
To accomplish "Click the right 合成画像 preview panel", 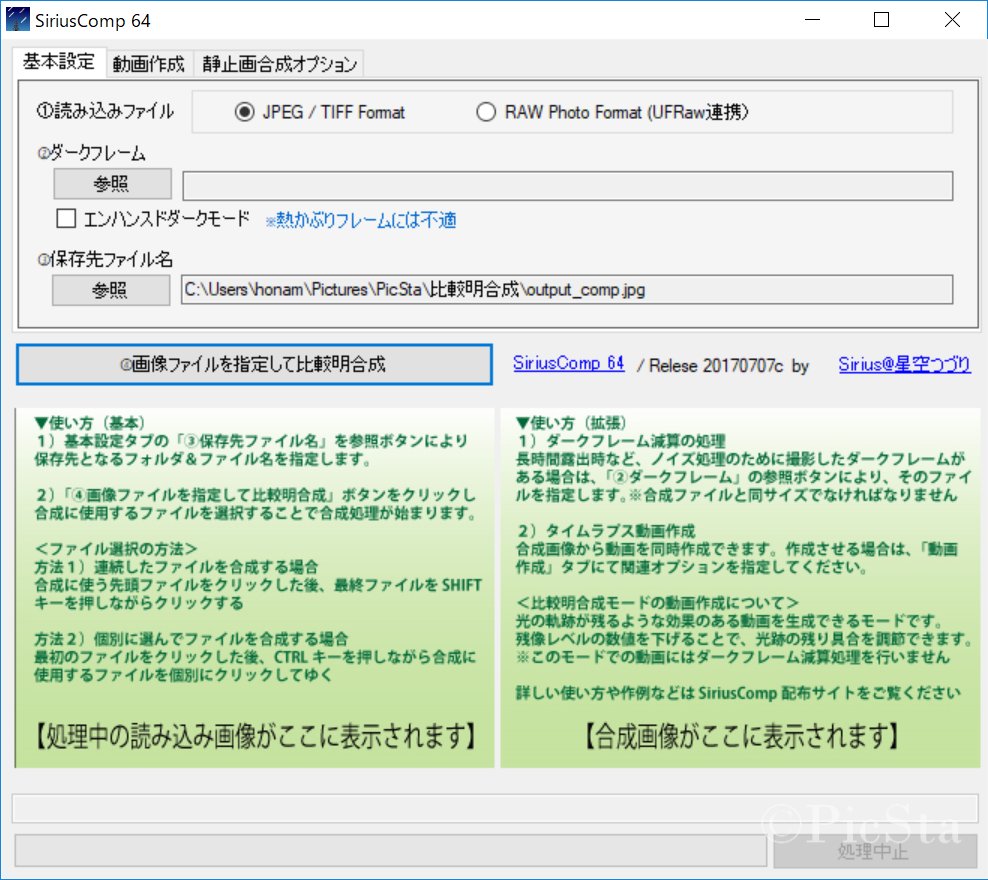I will click(x=740, y=588).
